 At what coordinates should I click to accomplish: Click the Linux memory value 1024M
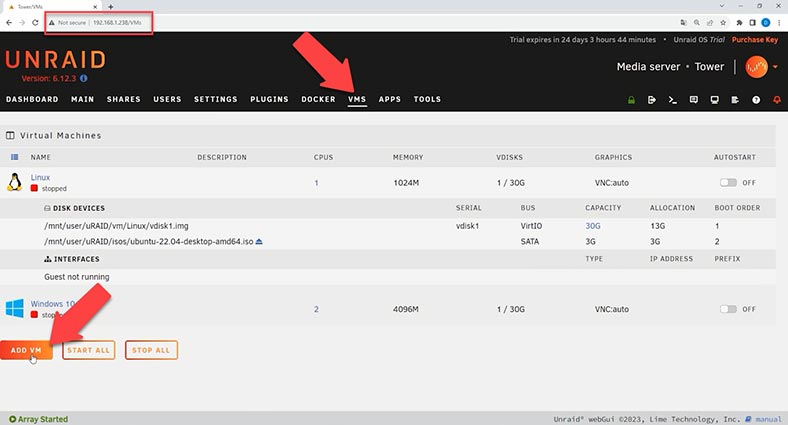(x=406, y=183)
